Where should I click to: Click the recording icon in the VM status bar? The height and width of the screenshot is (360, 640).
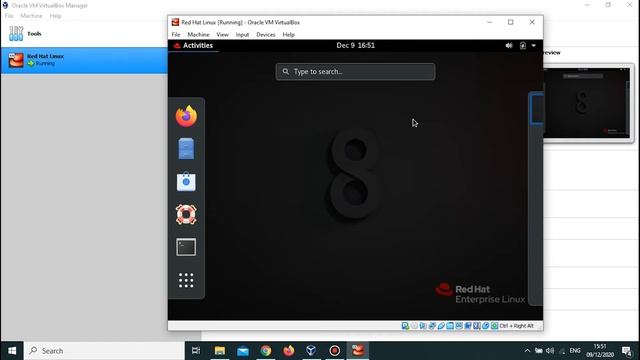[x=468, y=326]
